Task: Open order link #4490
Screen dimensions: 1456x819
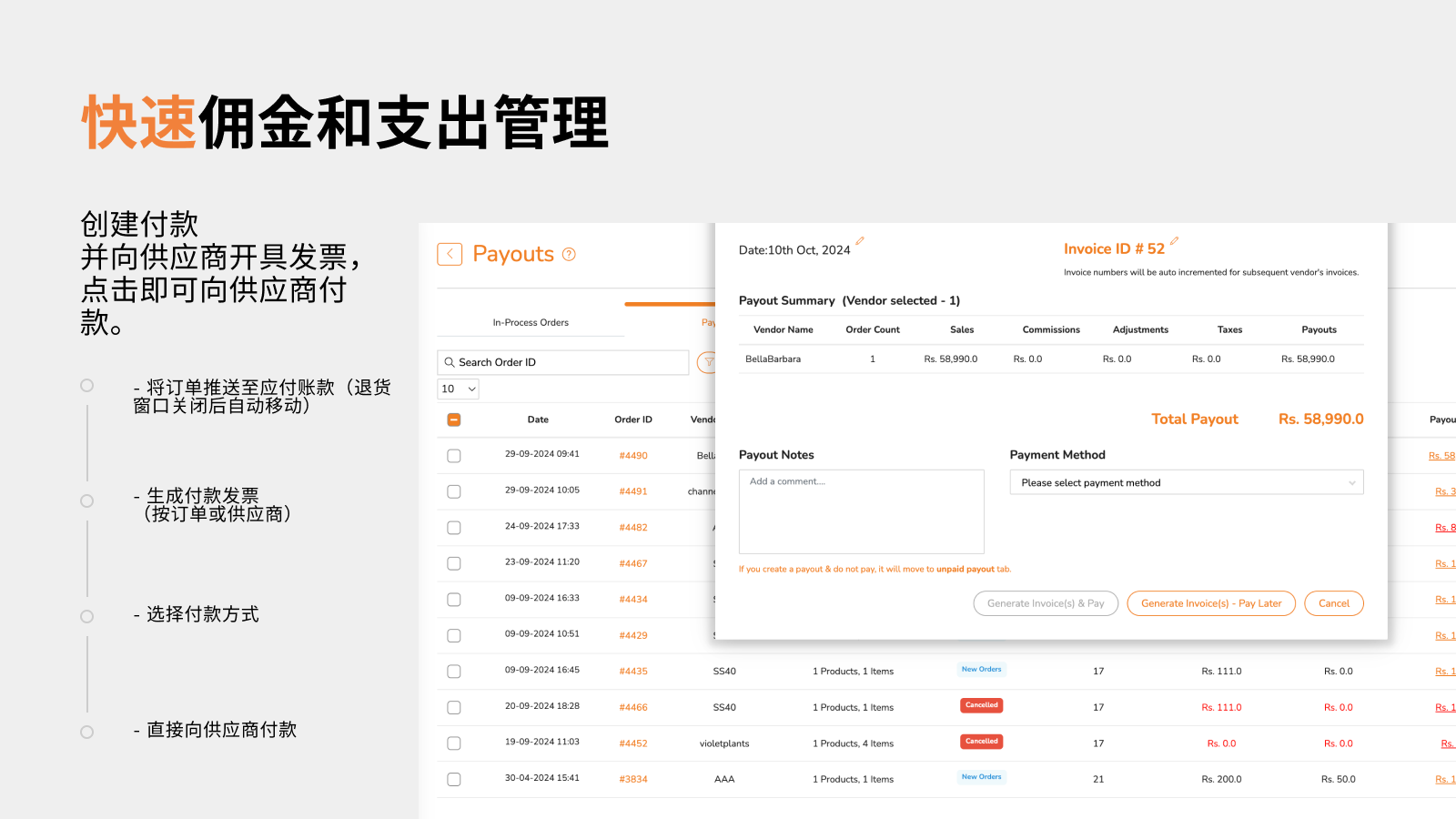Action: tap(633, 456)
